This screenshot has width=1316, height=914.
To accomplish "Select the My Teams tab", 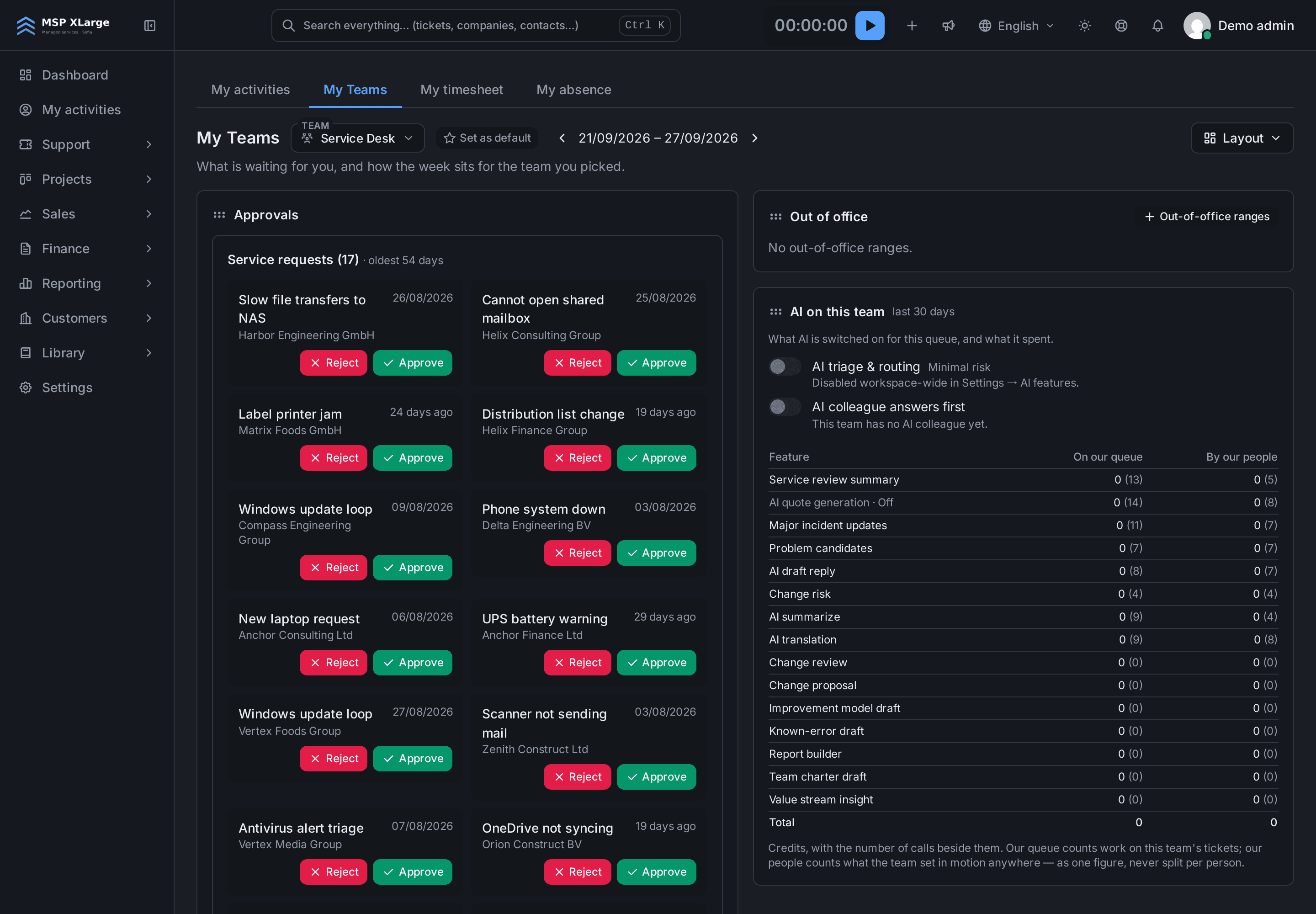I will pyautogui.click(x=355, y=90).
